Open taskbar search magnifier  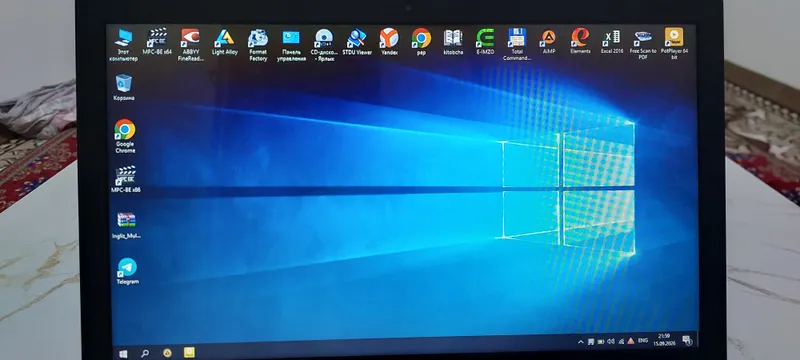tap(145, 353)
